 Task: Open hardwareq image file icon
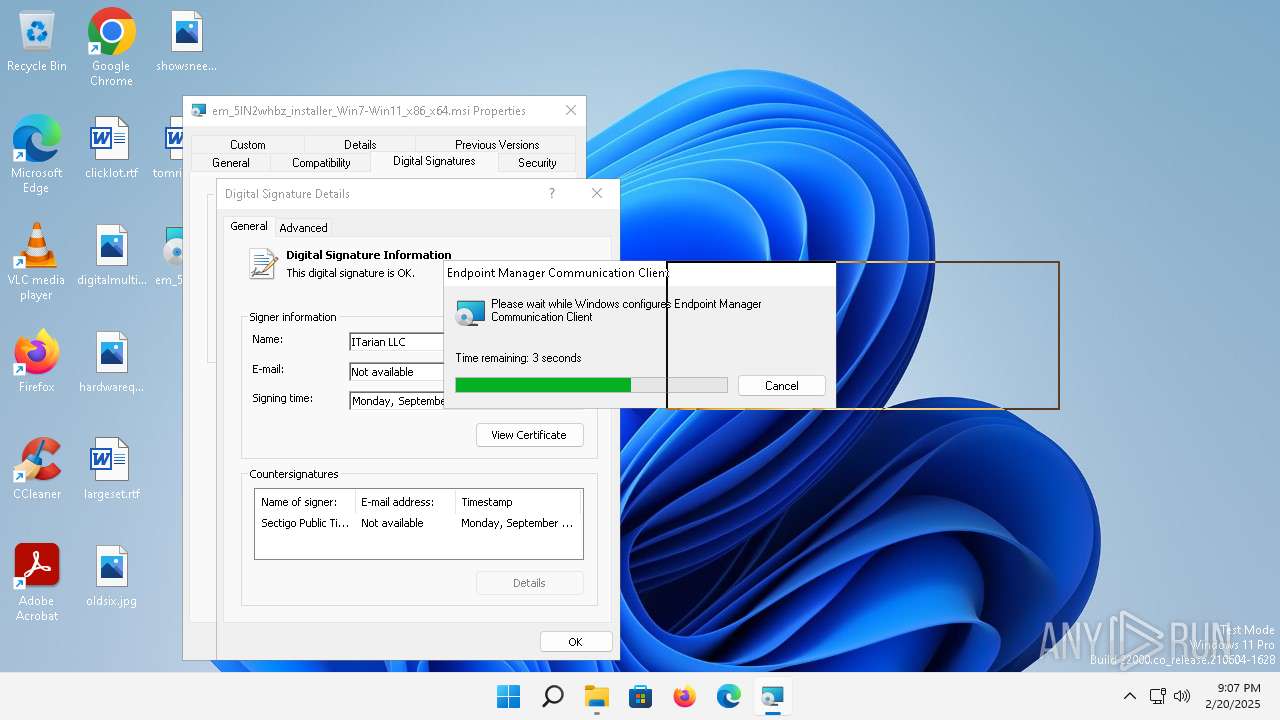pos(111,362)
